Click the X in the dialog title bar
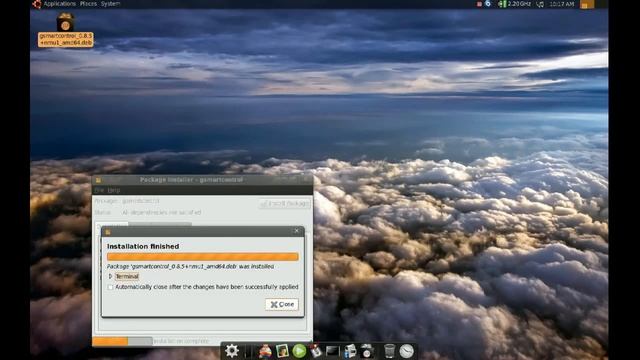 click(x=297, y=231)
